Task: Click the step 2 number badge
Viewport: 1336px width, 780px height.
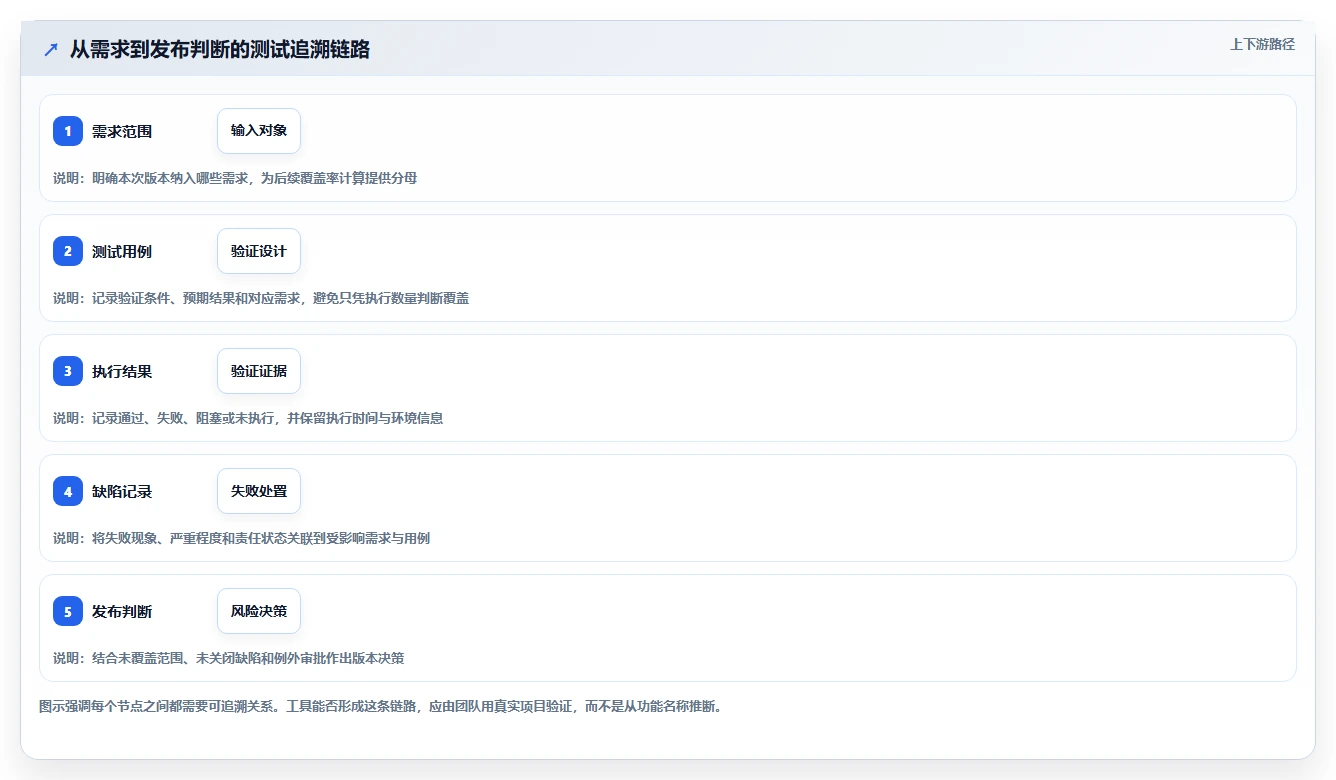Action: point(68,251)
